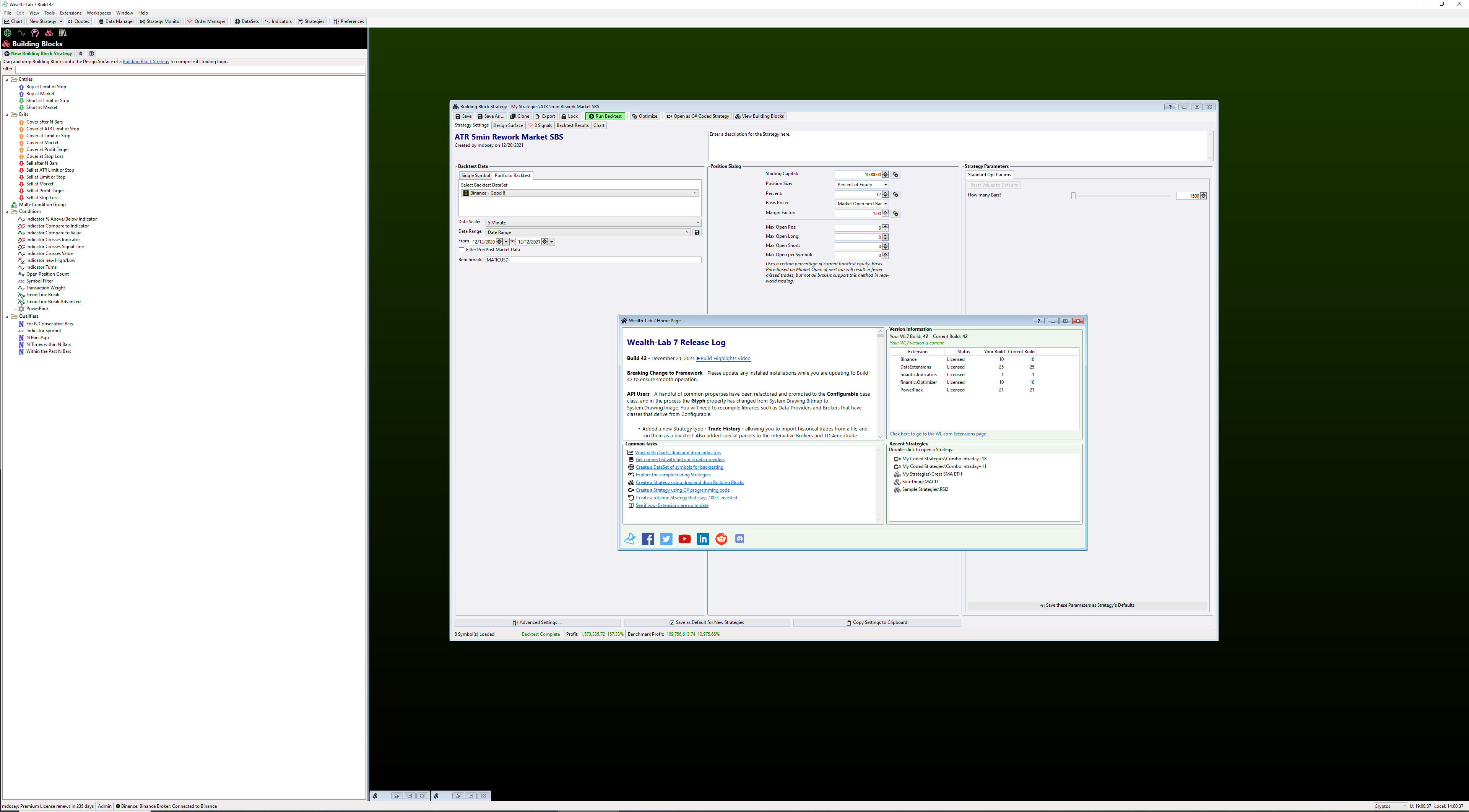Click the gear icon next to Margin Factor

pyautogui.click(x=895, y=214)
